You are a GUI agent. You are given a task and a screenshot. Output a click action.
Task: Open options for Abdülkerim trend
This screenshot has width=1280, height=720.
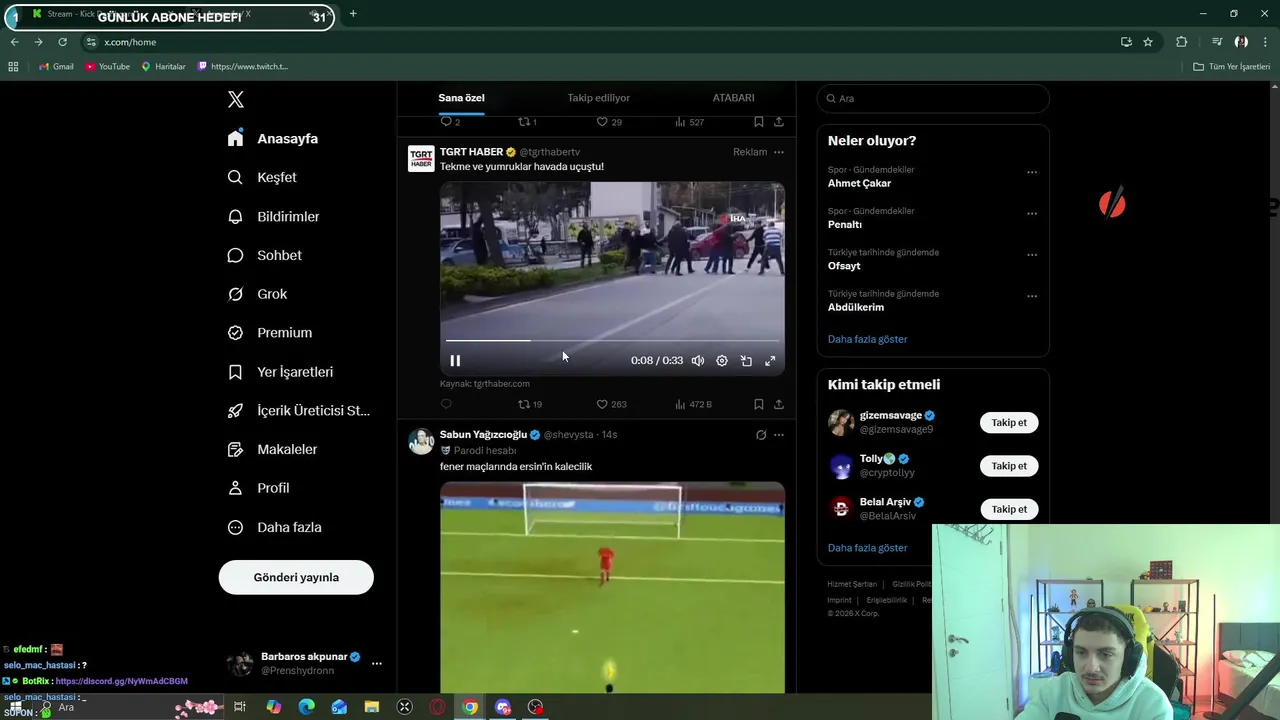point(1032,296)
